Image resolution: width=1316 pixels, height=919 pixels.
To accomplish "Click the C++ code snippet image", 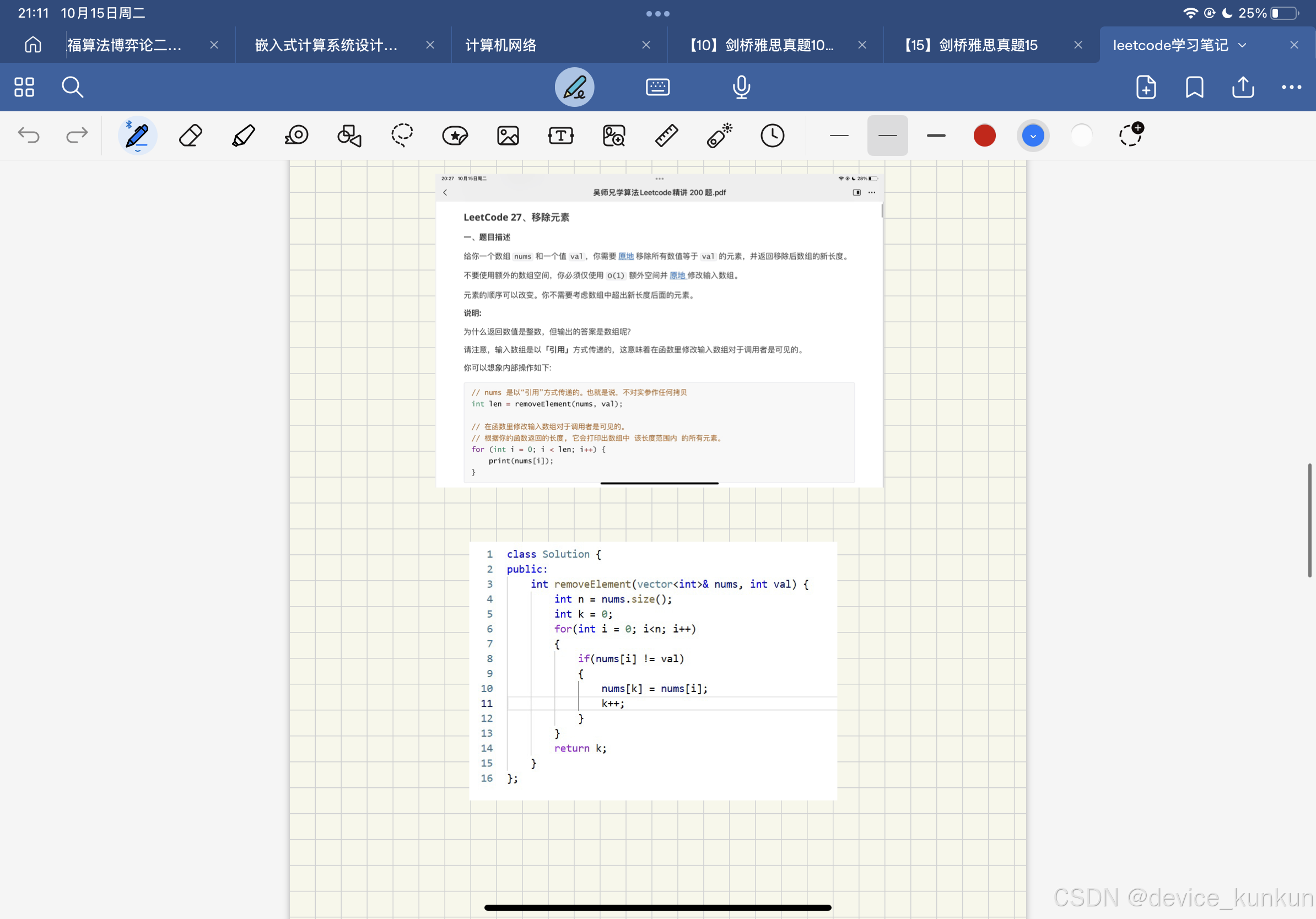I will [x=653, y=671].
